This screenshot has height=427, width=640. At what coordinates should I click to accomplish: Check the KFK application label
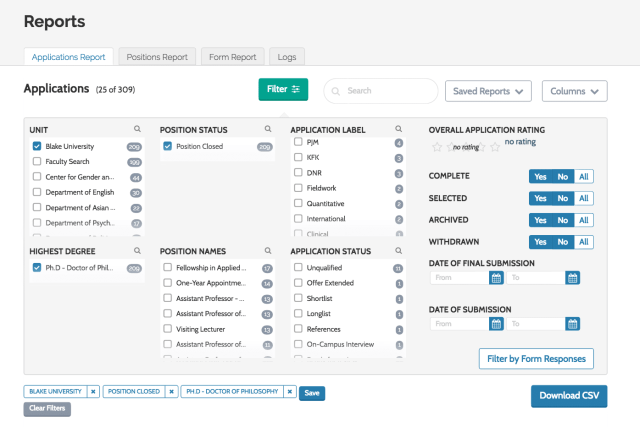tap(298, 157)
